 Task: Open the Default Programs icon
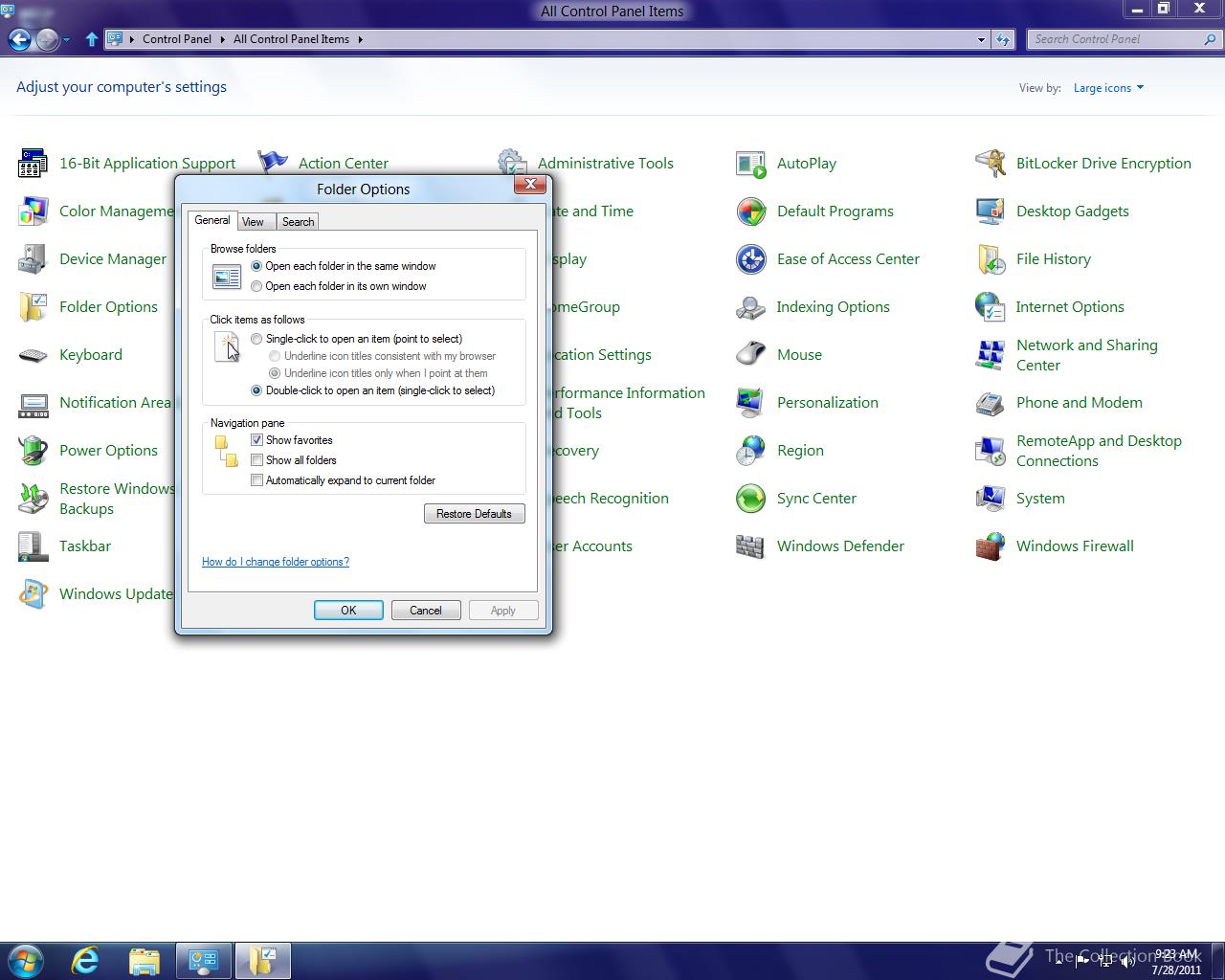(751, 212)
